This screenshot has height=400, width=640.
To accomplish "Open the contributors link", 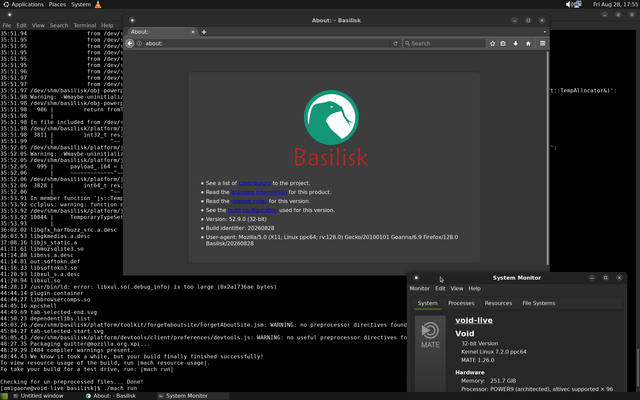I will pyautogui.click(x=255, y=183).
